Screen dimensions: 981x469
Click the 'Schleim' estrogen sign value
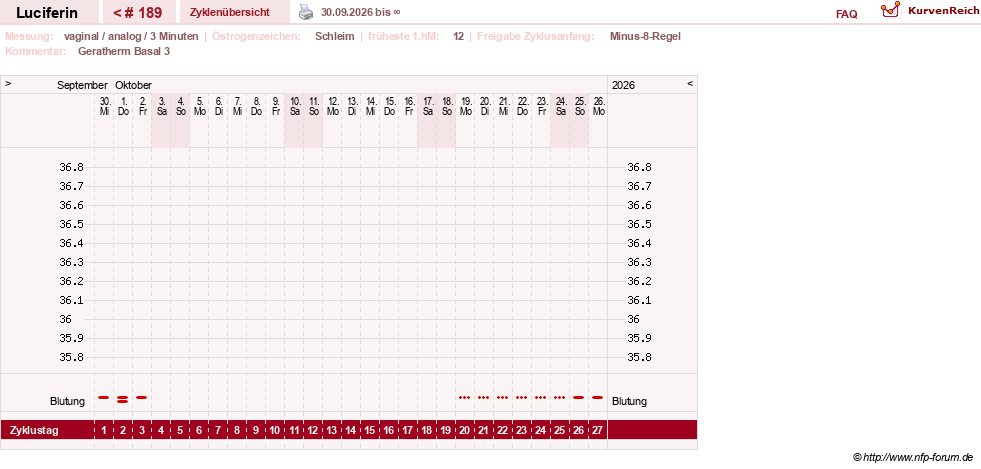pos(335,36)
